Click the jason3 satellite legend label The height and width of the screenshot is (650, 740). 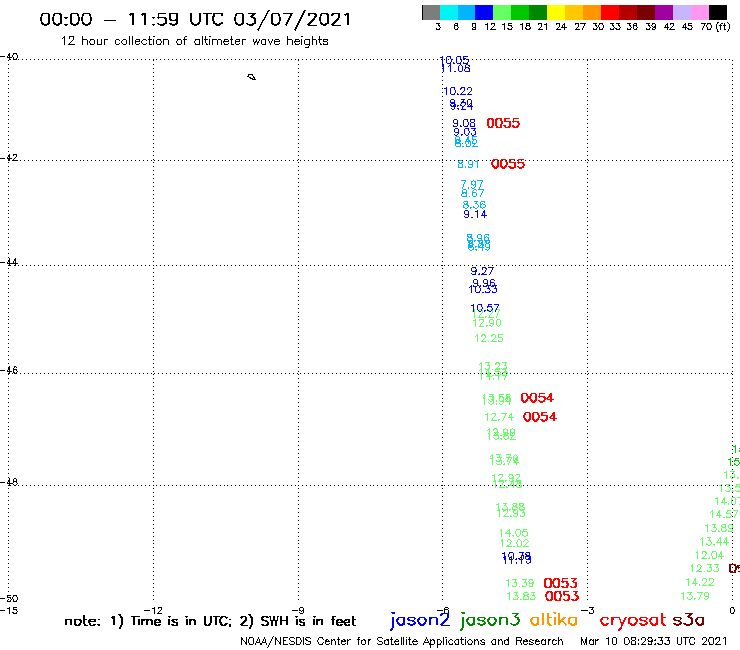[x=490, y=620]
